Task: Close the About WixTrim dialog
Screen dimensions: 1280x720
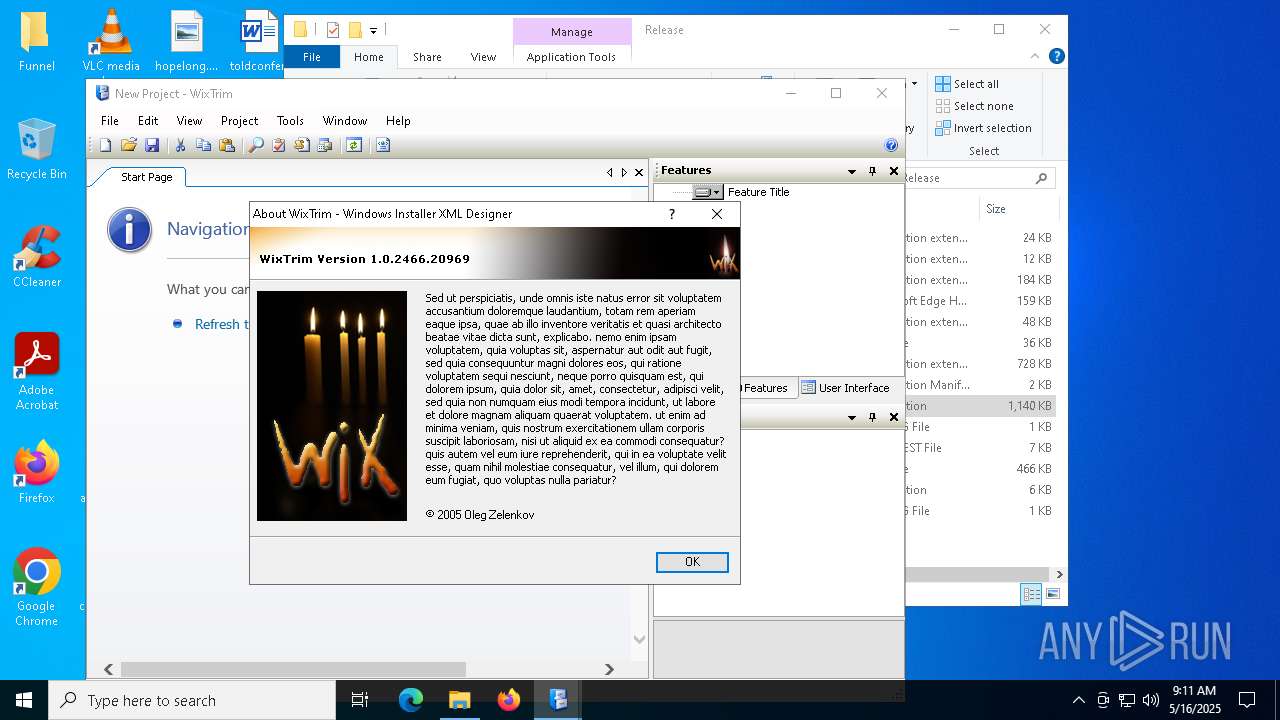Action: tap(717, 214)
